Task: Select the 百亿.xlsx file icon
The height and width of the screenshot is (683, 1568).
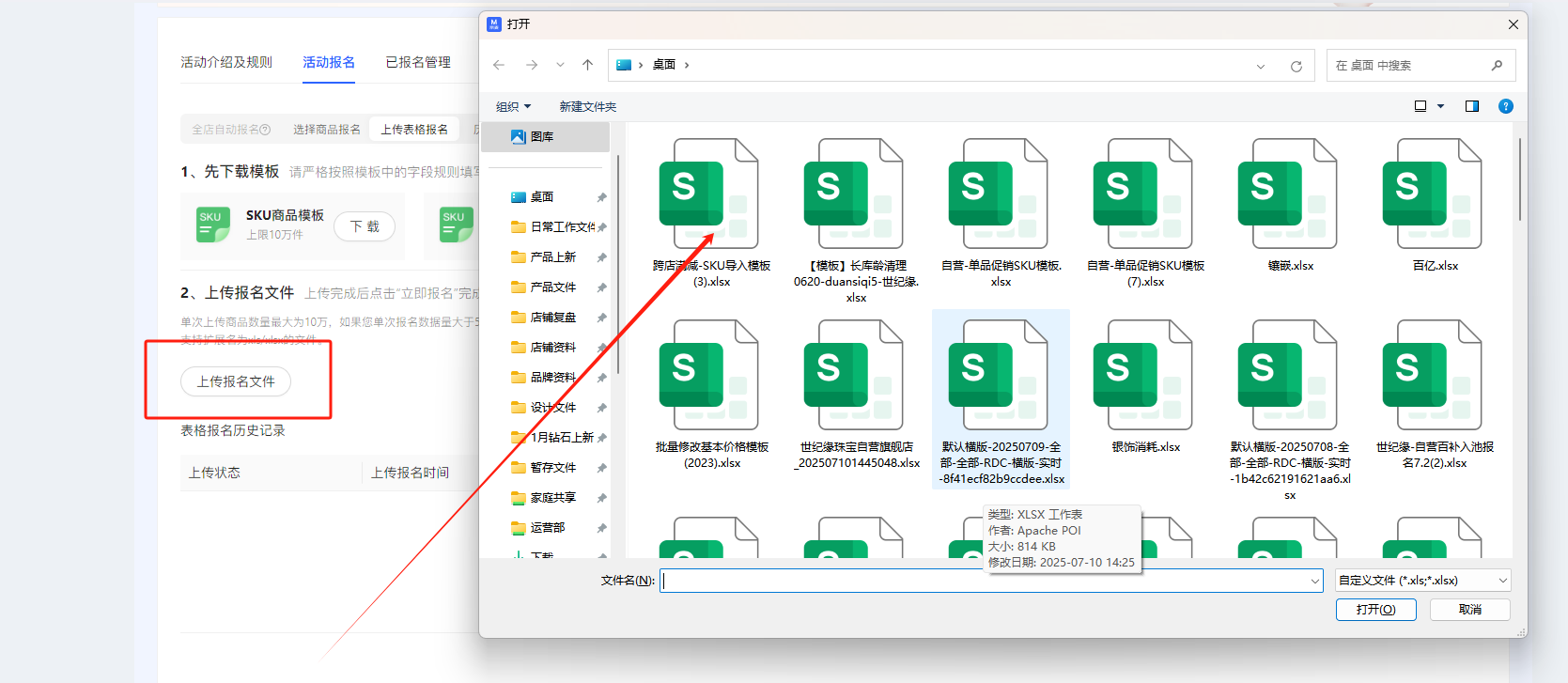Action: pyautogui.click(x=1435, y=194)
